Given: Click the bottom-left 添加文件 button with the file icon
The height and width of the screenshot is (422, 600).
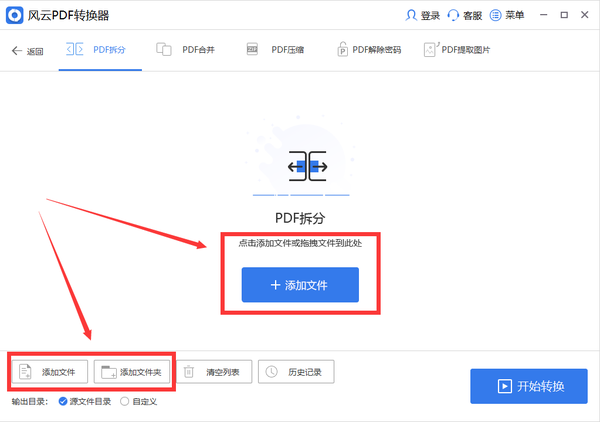Looking at the screenshot, I should click(50, 372).
